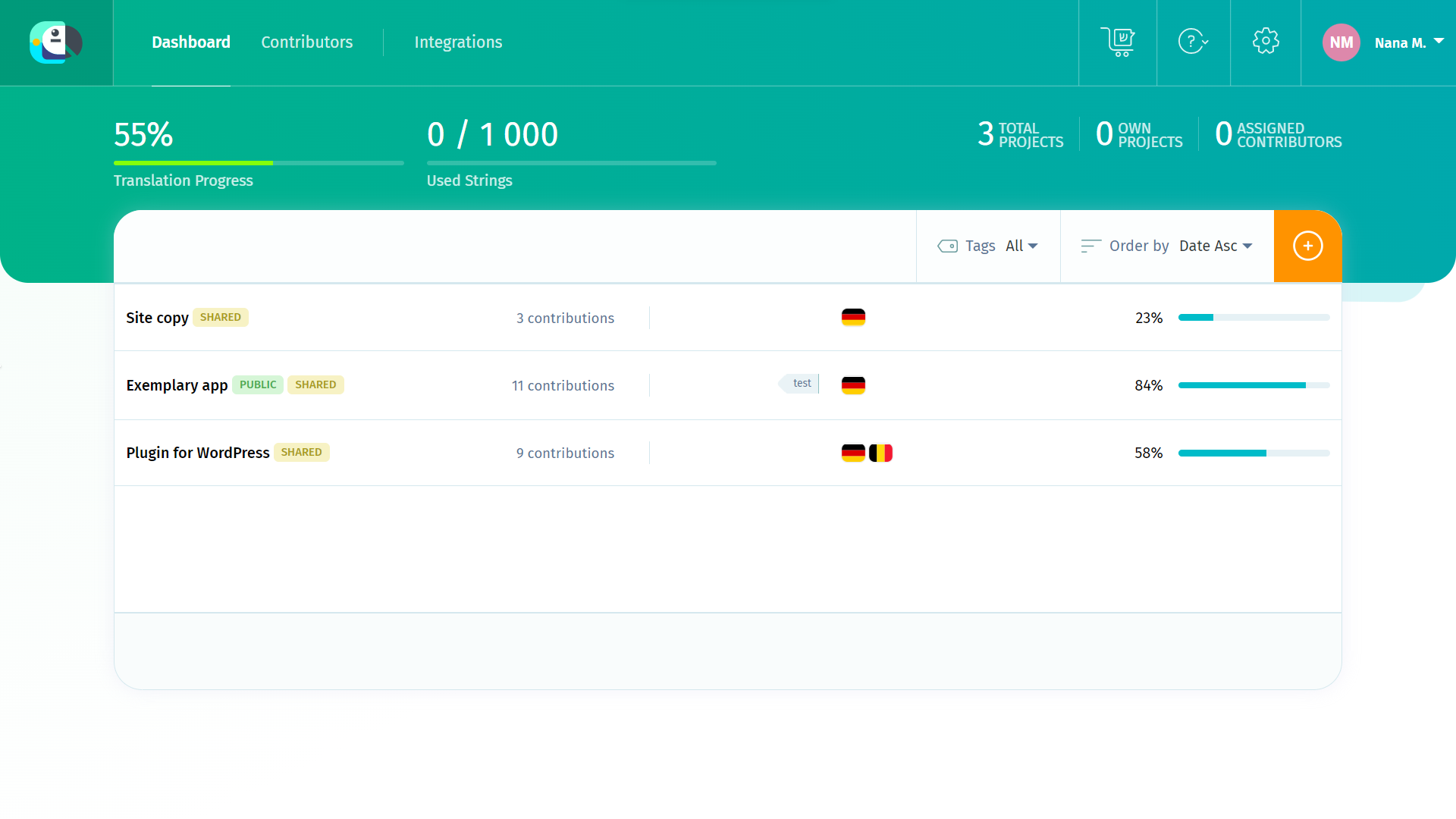Click the 55% translation progress value

coord(143,134)
